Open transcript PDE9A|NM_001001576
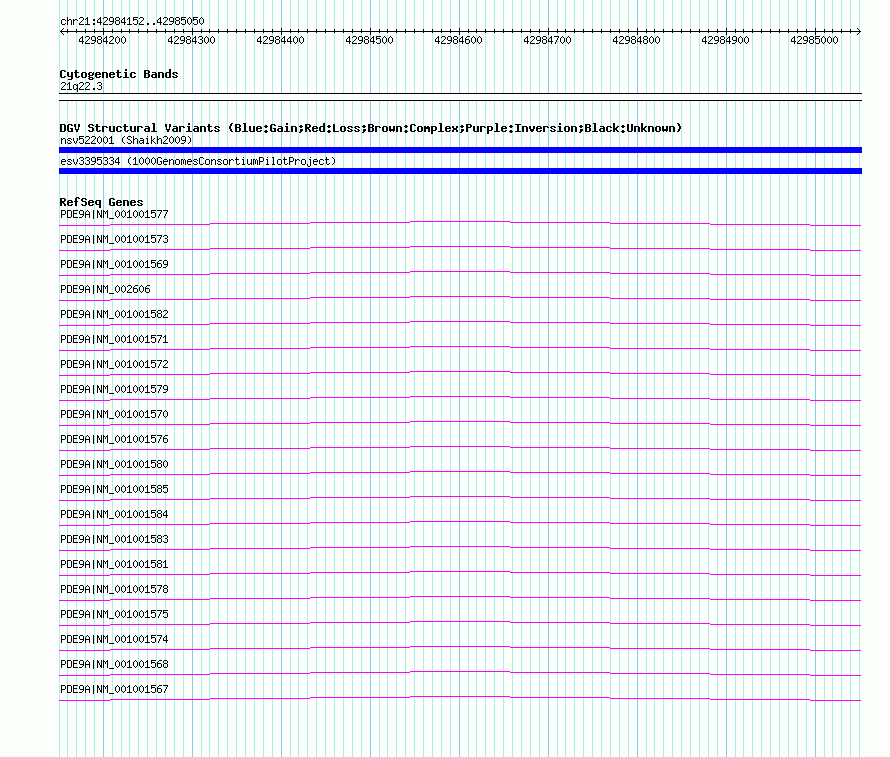 [115, 439]
